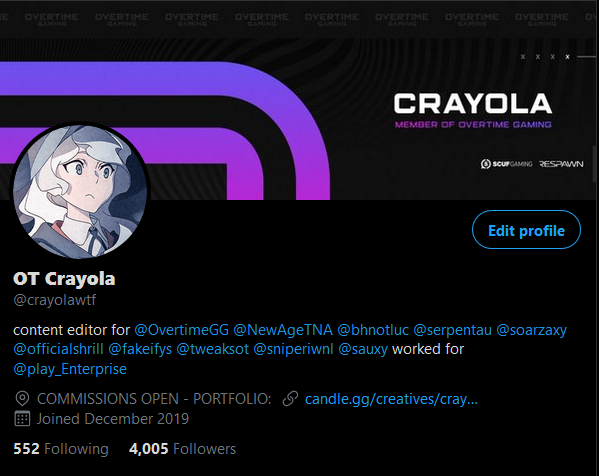Select the @tweaksot mention
Screen dimensions: 599x476
click(212, 349)
